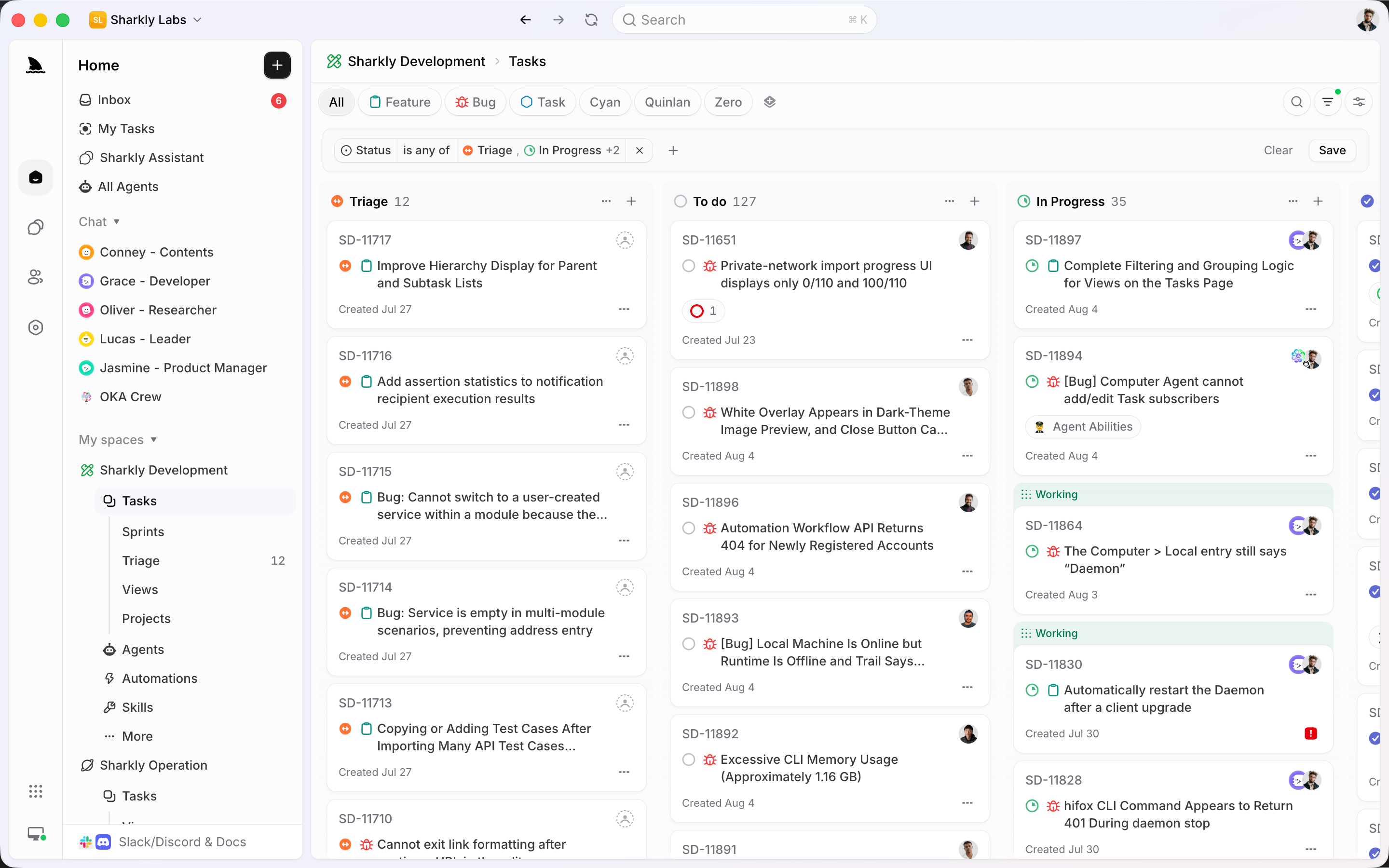Open the Status filter field dropdown
The width and height of the screenshot is (1389, 868).
pos(366,150)
